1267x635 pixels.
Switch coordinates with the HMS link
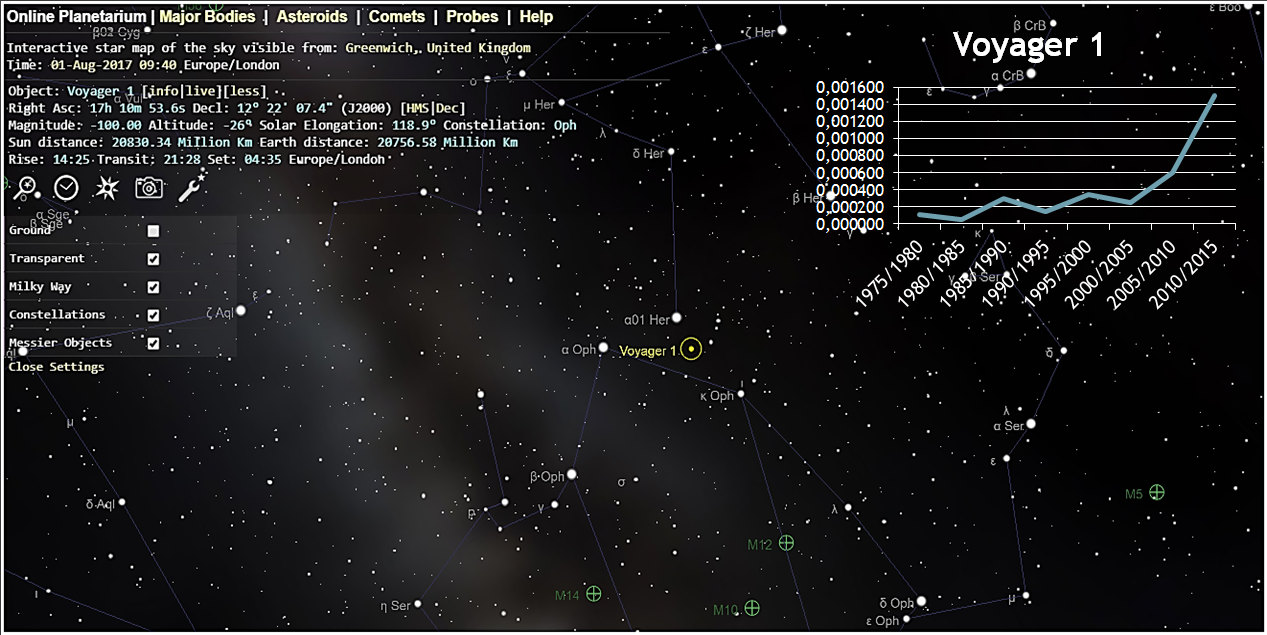point(418,108)
